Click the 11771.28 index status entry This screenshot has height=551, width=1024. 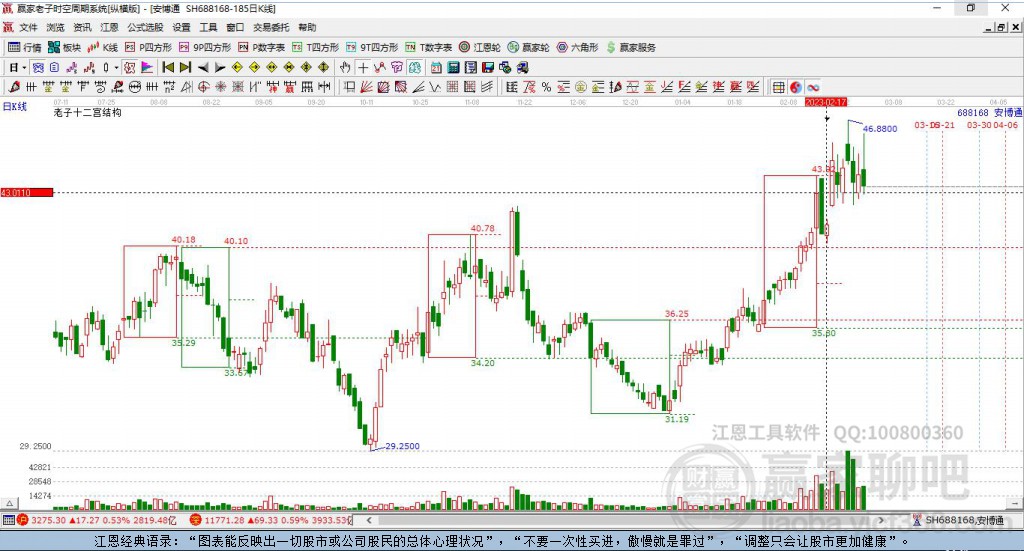pos(271,520)
